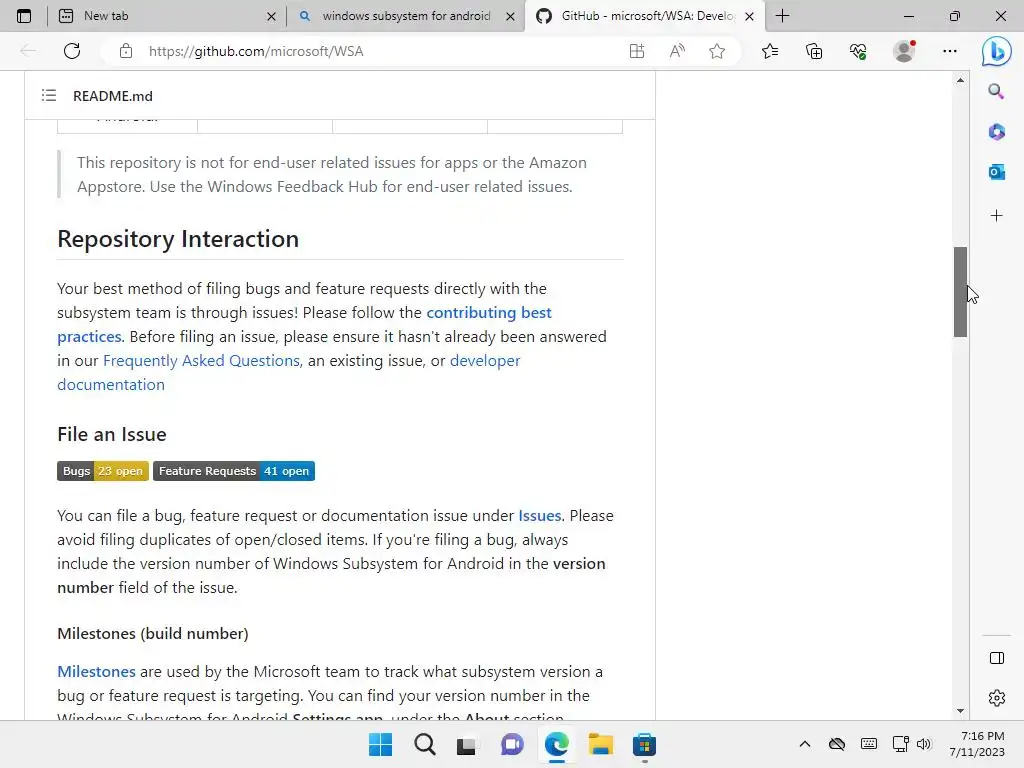This screenshot has width=1024, height=768.
Task: Switch to windows subsystem for android tab
Action: (405, 16)
